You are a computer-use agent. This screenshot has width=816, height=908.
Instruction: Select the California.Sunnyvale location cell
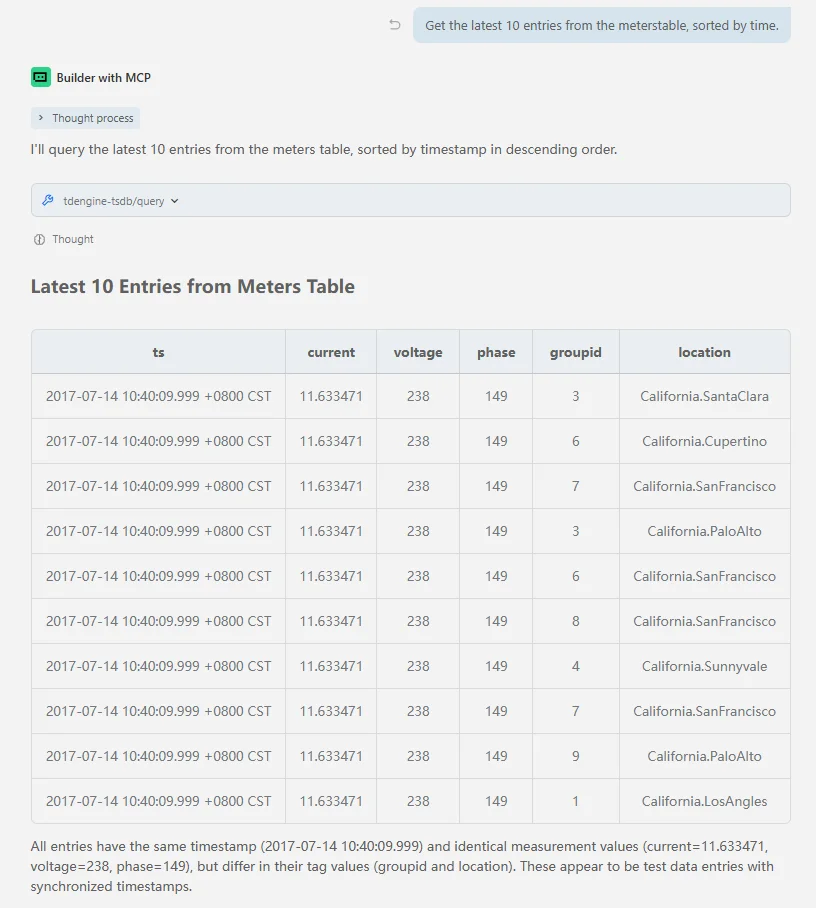[704, 666]
